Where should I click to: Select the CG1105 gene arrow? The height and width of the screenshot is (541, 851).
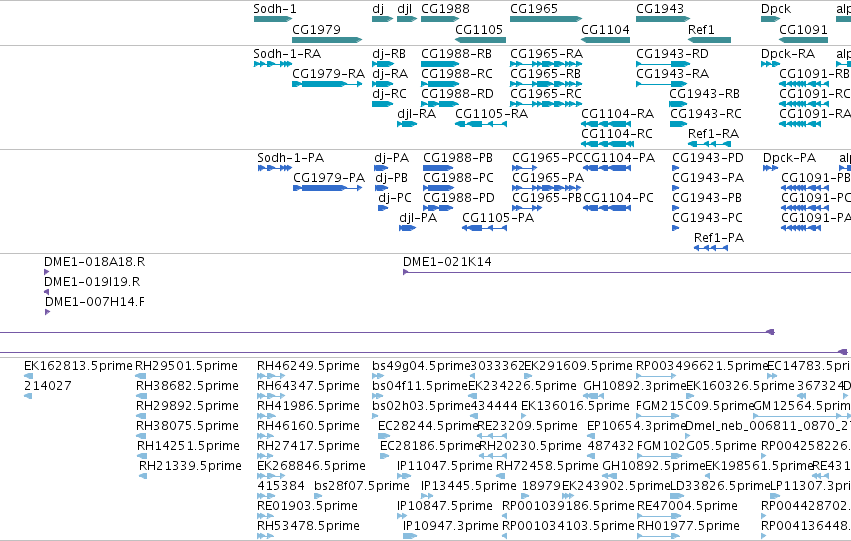tap(480, 40)
